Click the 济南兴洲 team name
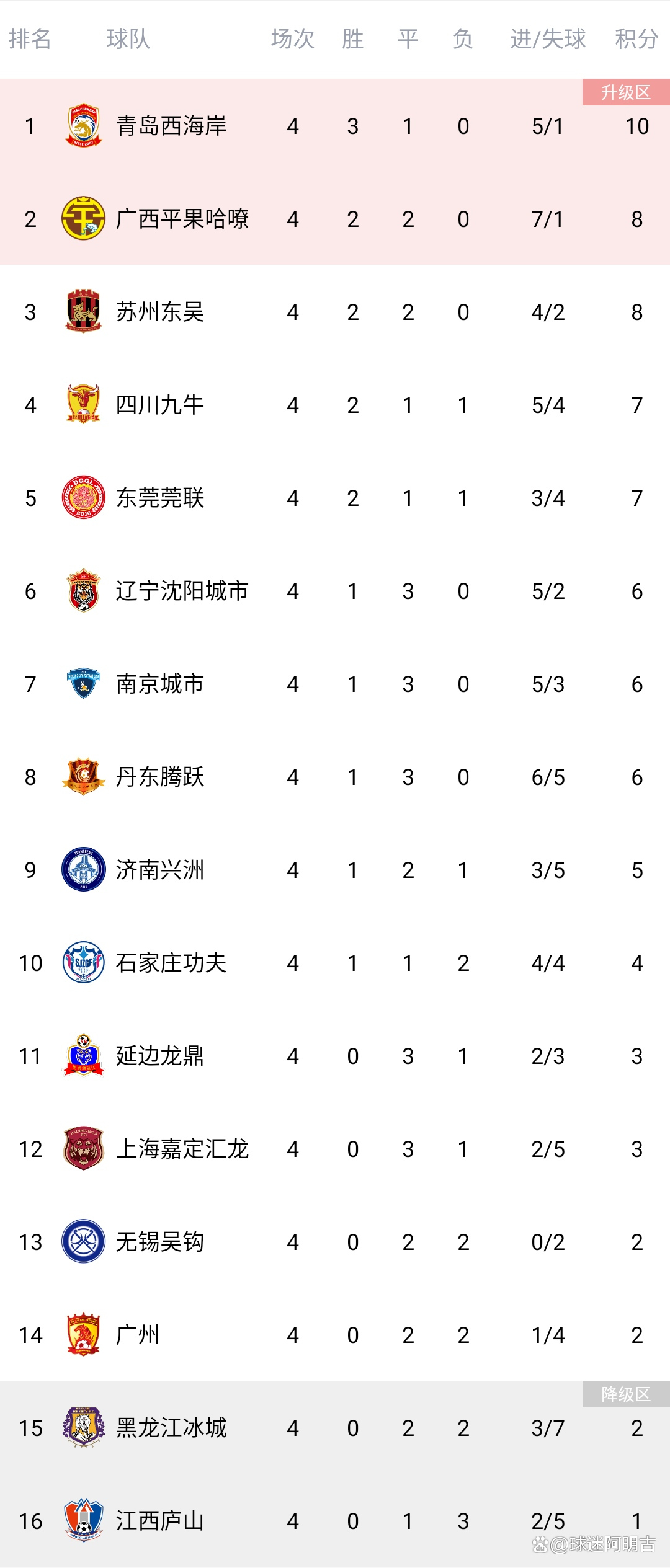 point(160,870)
